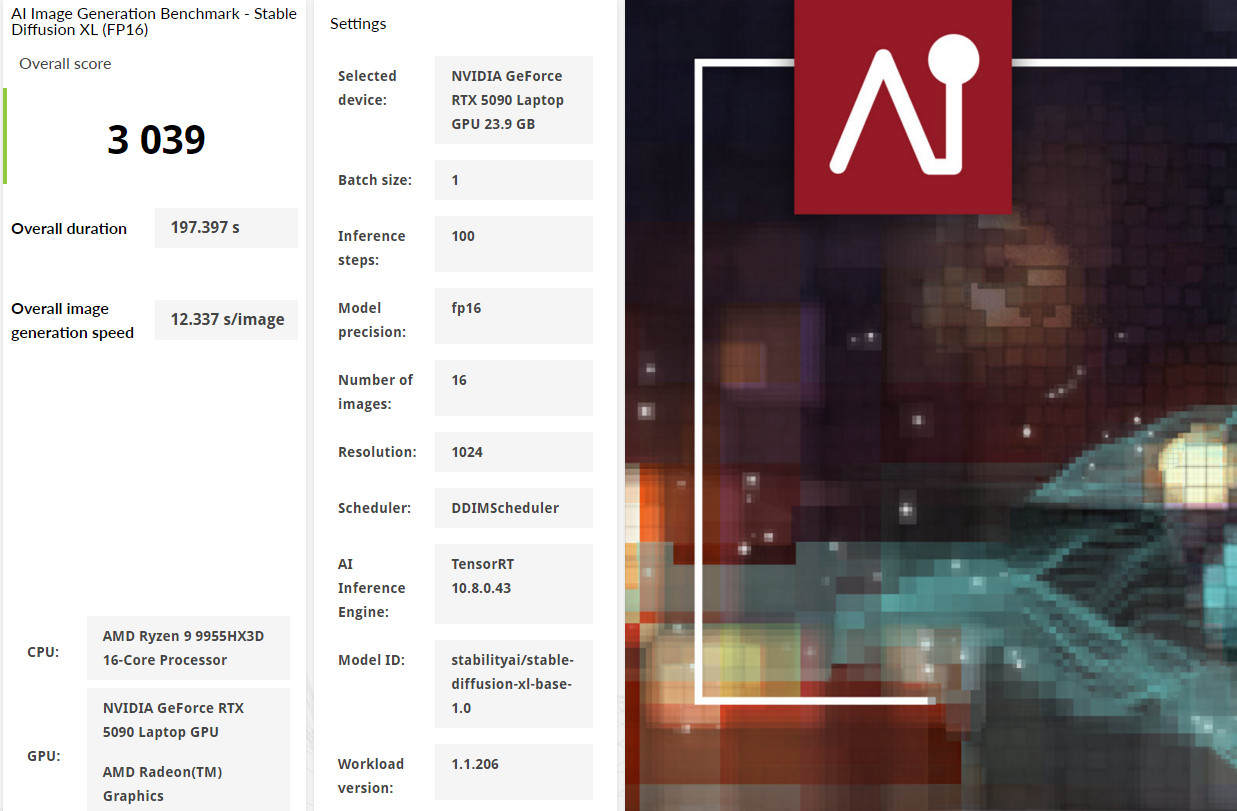Image resolution: width=1237 pixels, height=811 pixels.
Task: Select the selected device value with 23.9 GB
Action: click(x=508, y=100)
